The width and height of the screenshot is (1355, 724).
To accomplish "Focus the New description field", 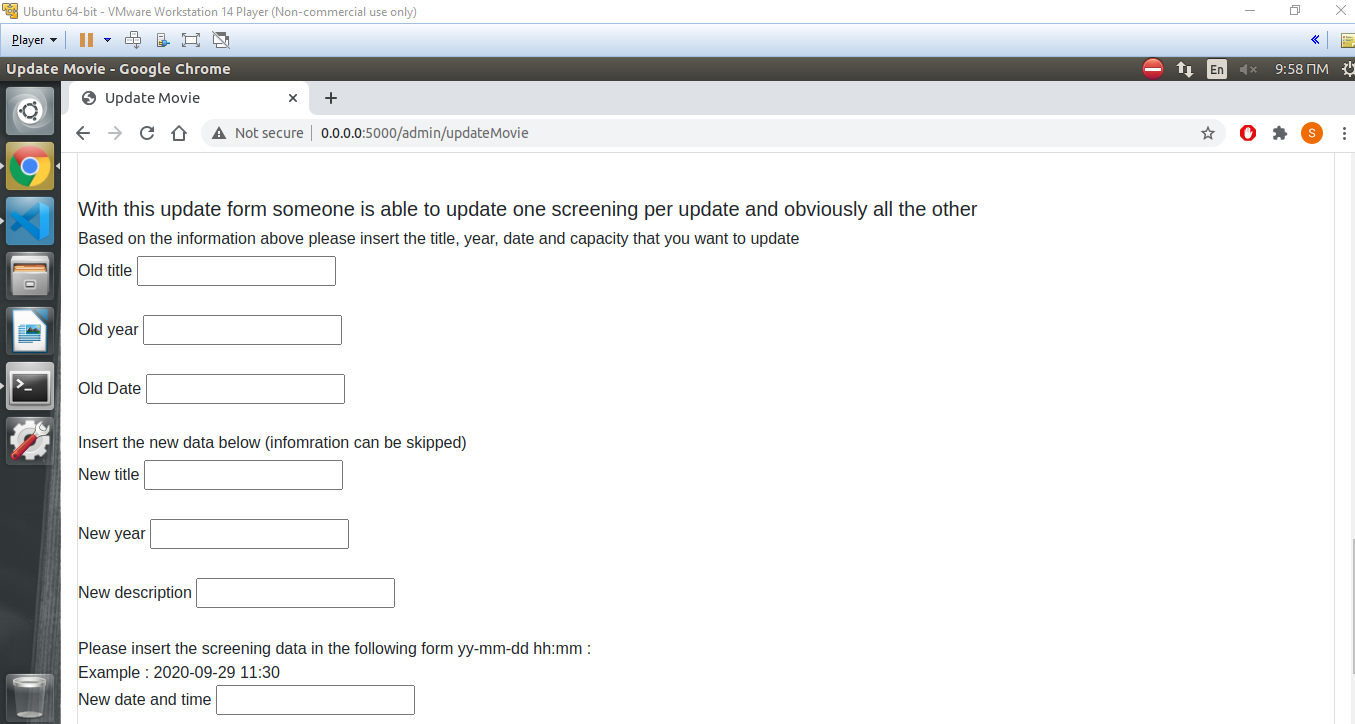I will (295, 593).
